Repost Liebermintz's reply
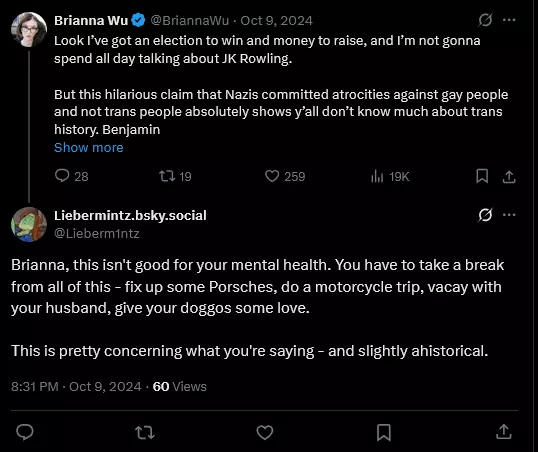 pos(145,432)
